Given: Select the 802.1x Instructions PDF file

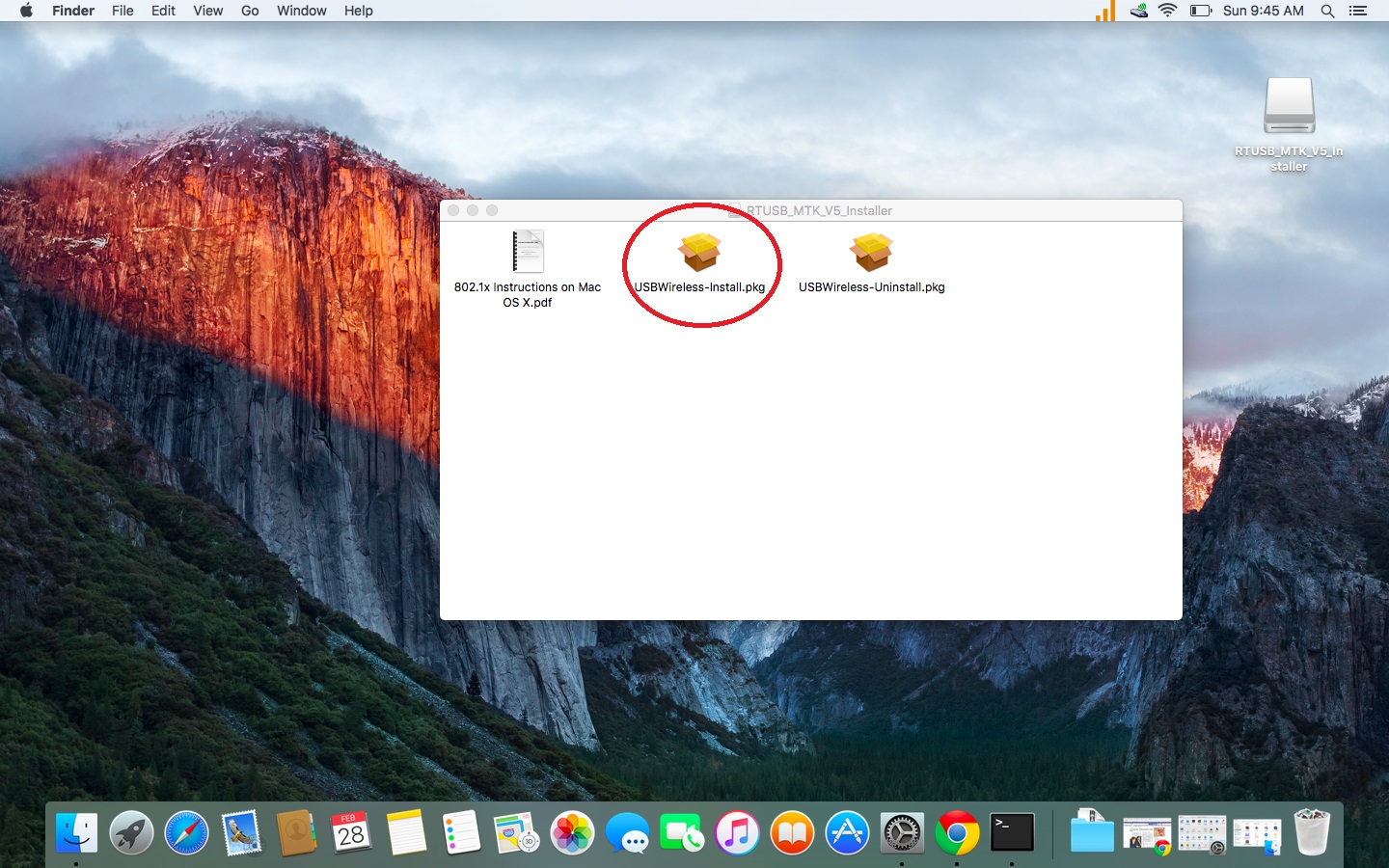Looking at the screenshot, I should pos(528,254).
